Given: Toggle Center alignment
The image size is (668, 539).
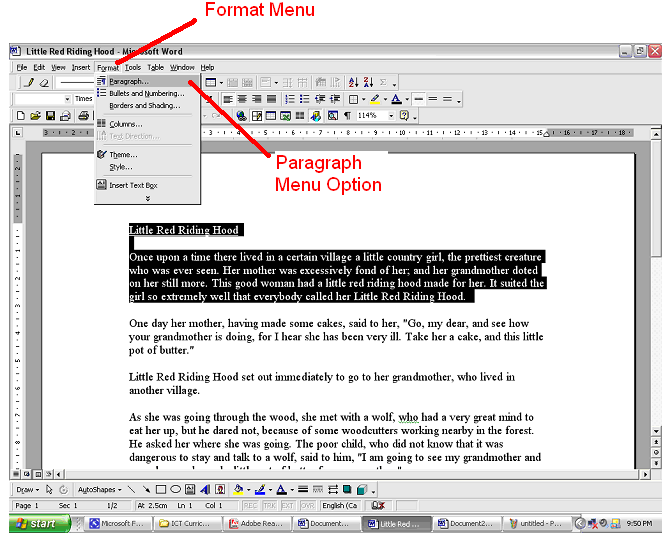Looking at the screenshot, I should coord(242,99).
